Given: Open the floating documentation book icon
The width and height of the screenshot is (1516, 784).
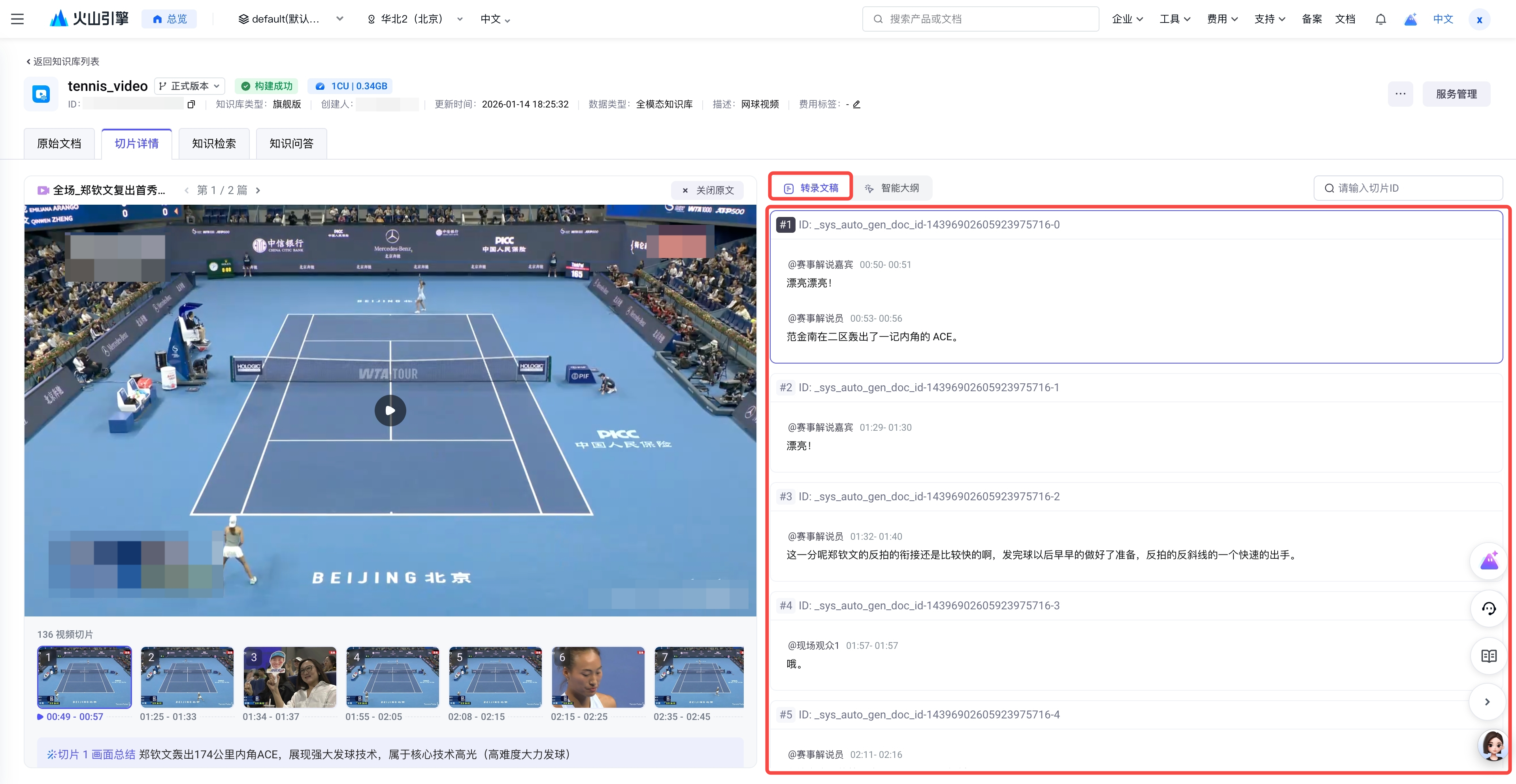Looking at the screenshot, I should pyautogui.click(x=1488, y=656).
